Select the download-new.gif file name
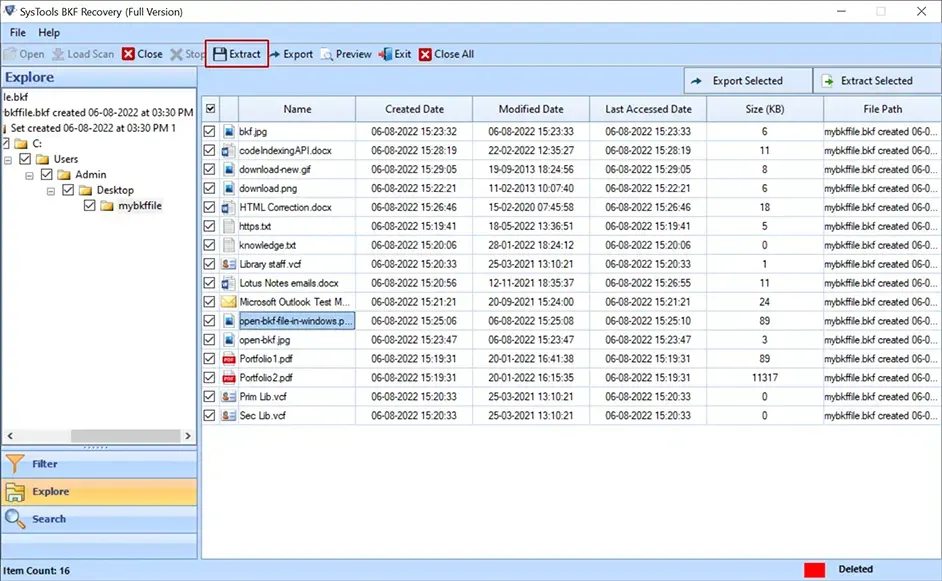The image size is (942, 581). 275,169
